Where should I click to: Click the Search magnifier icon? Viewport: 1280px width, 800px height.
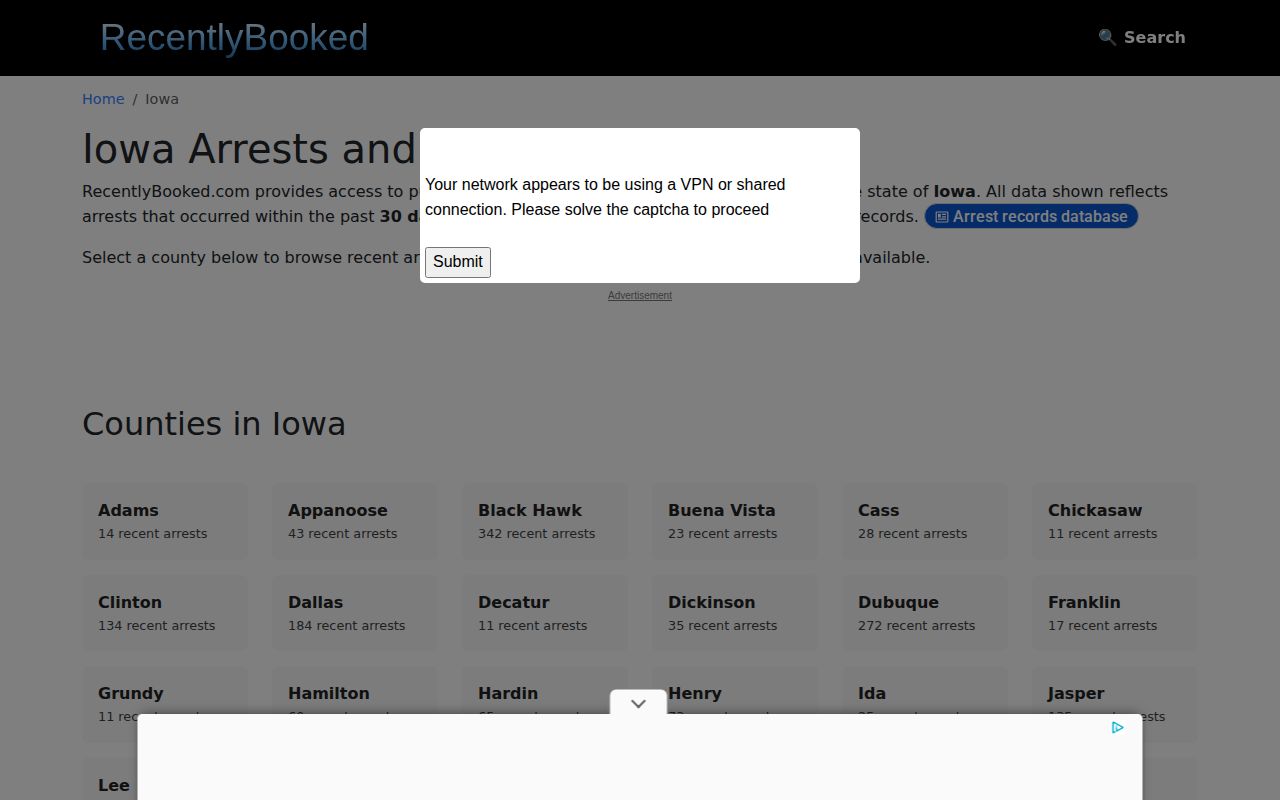tap(1107, 37)
